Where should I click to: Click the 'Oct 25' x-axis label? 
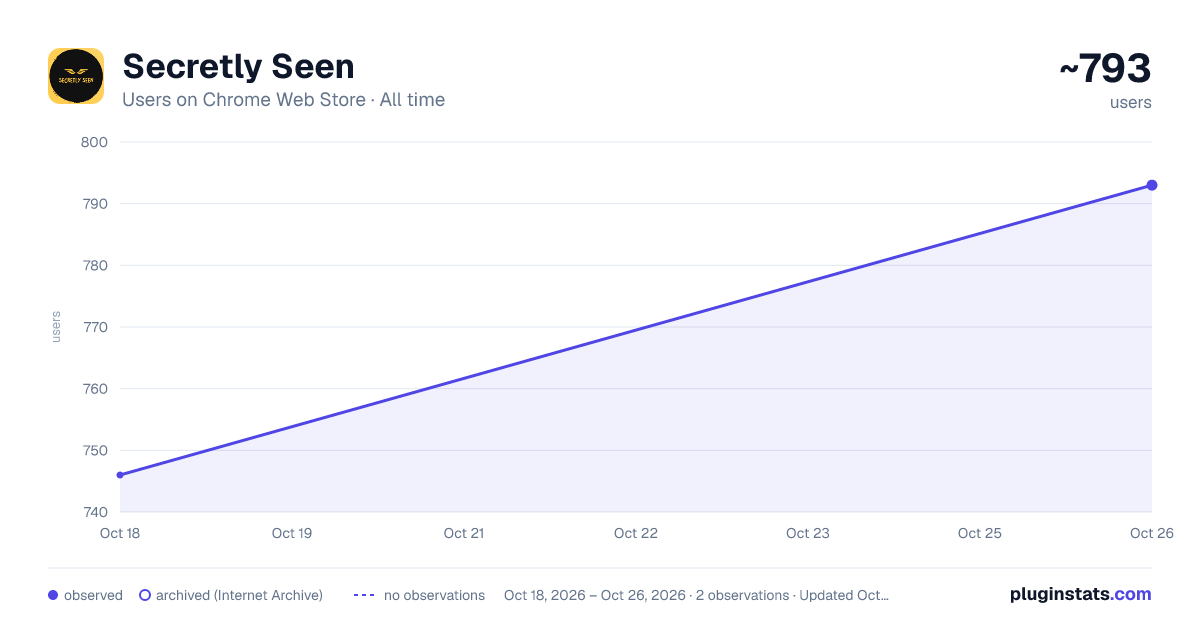pos(980,533)
